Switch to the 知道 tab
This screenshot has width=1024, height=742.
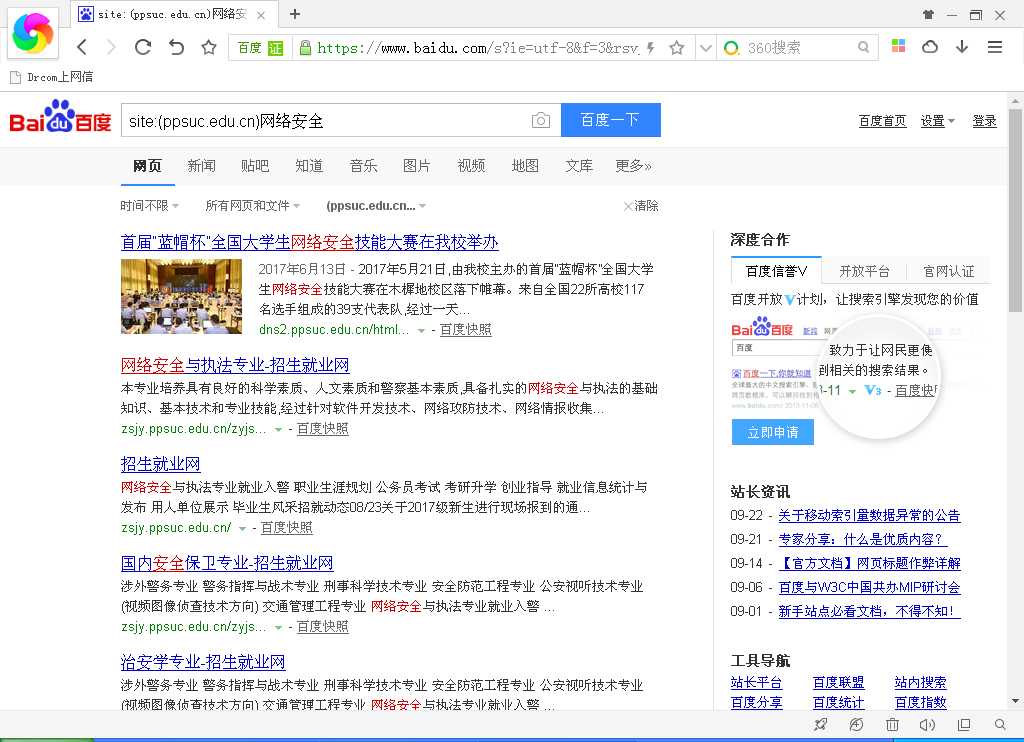coord(309,166)
